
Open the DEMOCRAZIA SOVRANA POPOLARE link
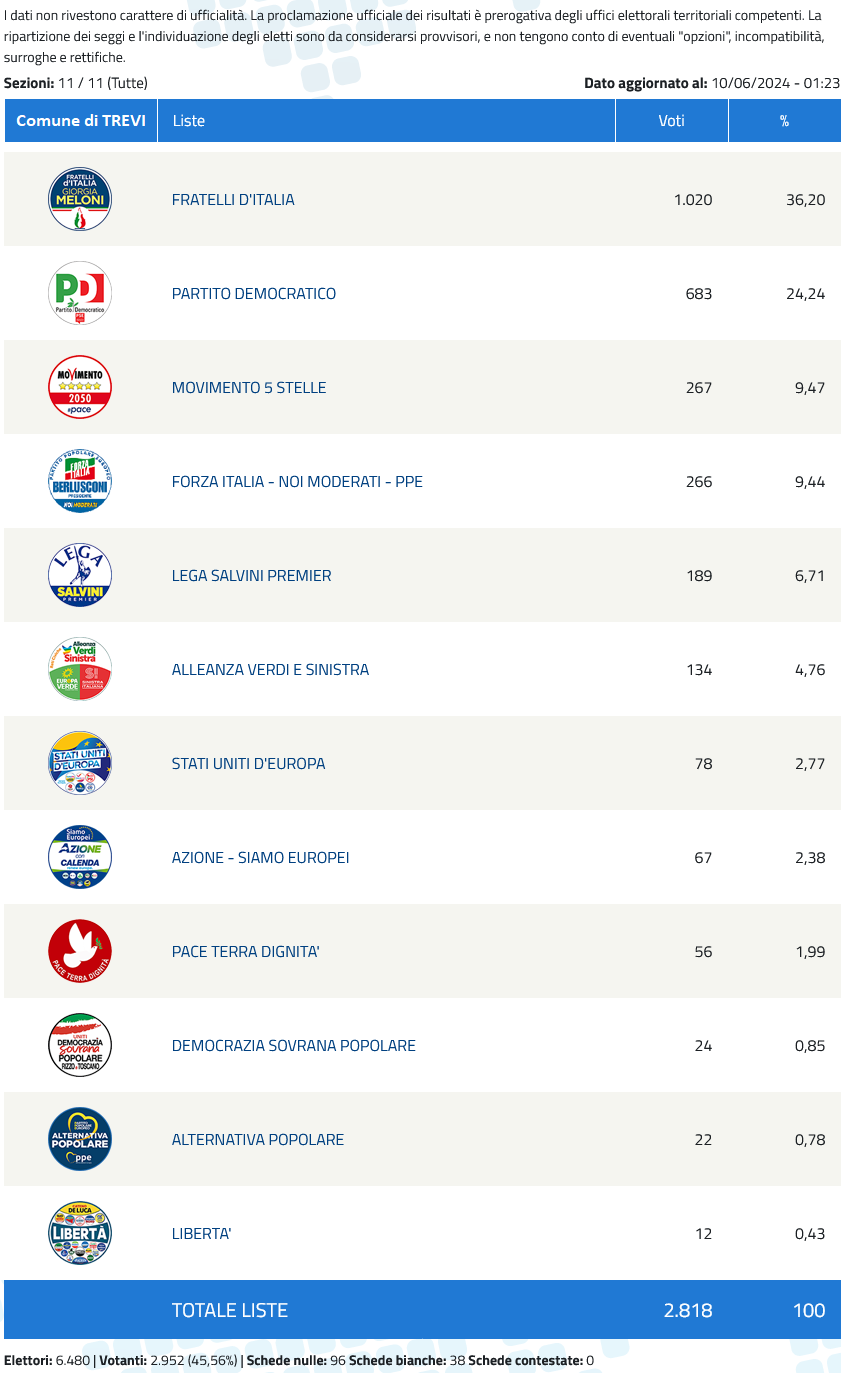point(294,1045)
